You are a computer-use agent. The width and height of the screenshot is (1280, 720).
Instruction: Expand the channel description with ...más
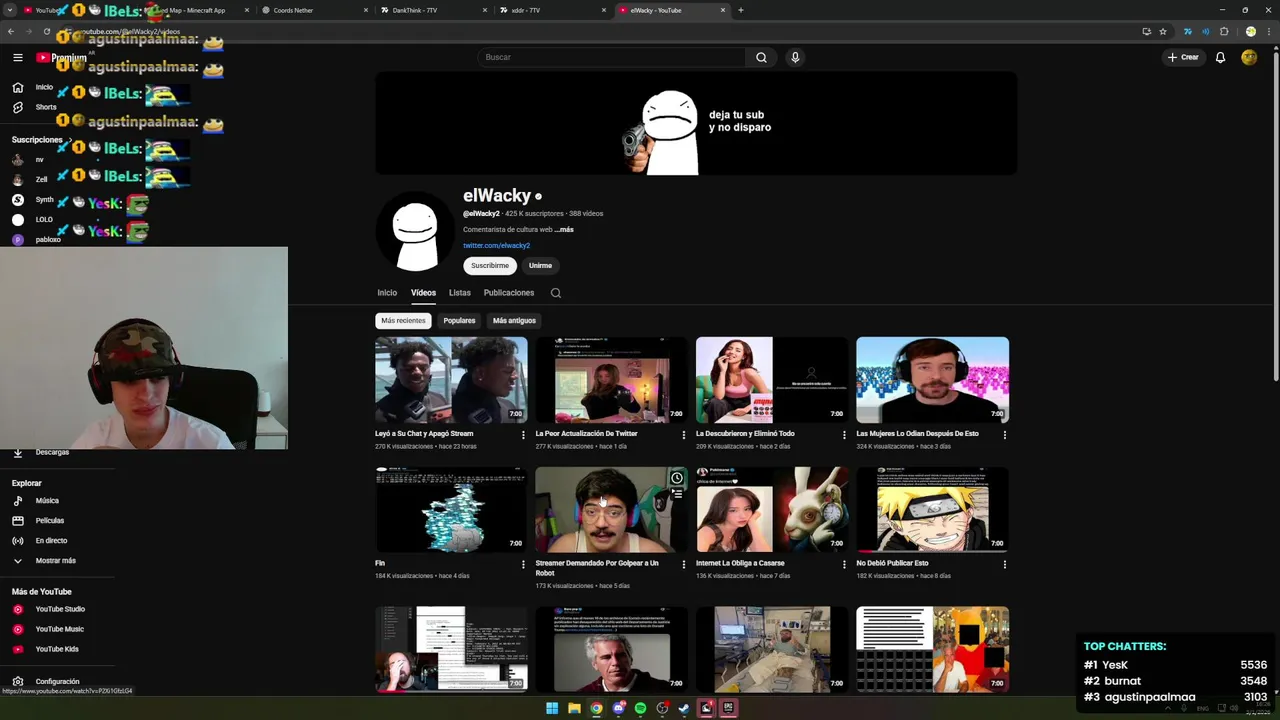[x=565, y=229]
